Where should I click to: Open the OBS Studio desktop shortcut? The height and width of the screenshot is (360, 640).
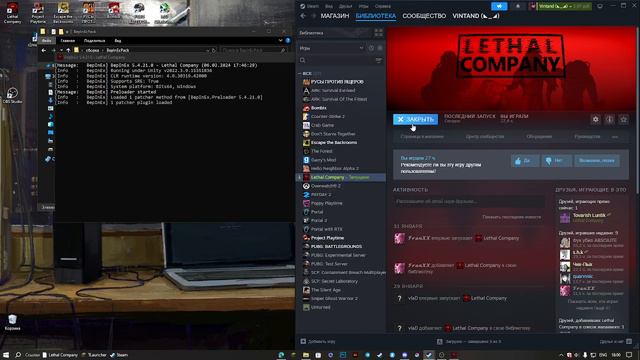pyautogui.click(x=12, y=96)
